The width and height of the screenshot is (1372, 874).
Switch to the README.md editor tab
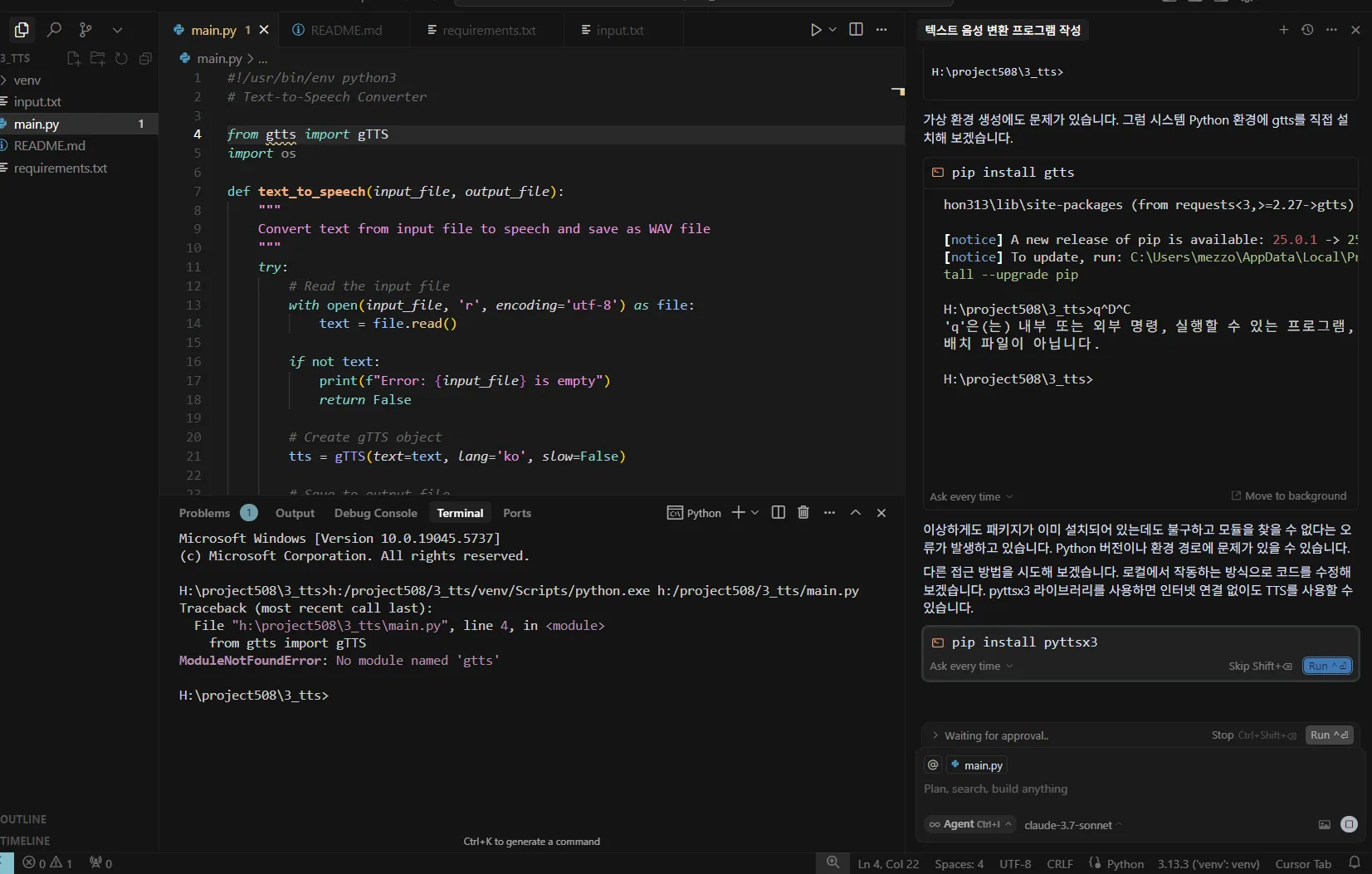click(337, 30)
